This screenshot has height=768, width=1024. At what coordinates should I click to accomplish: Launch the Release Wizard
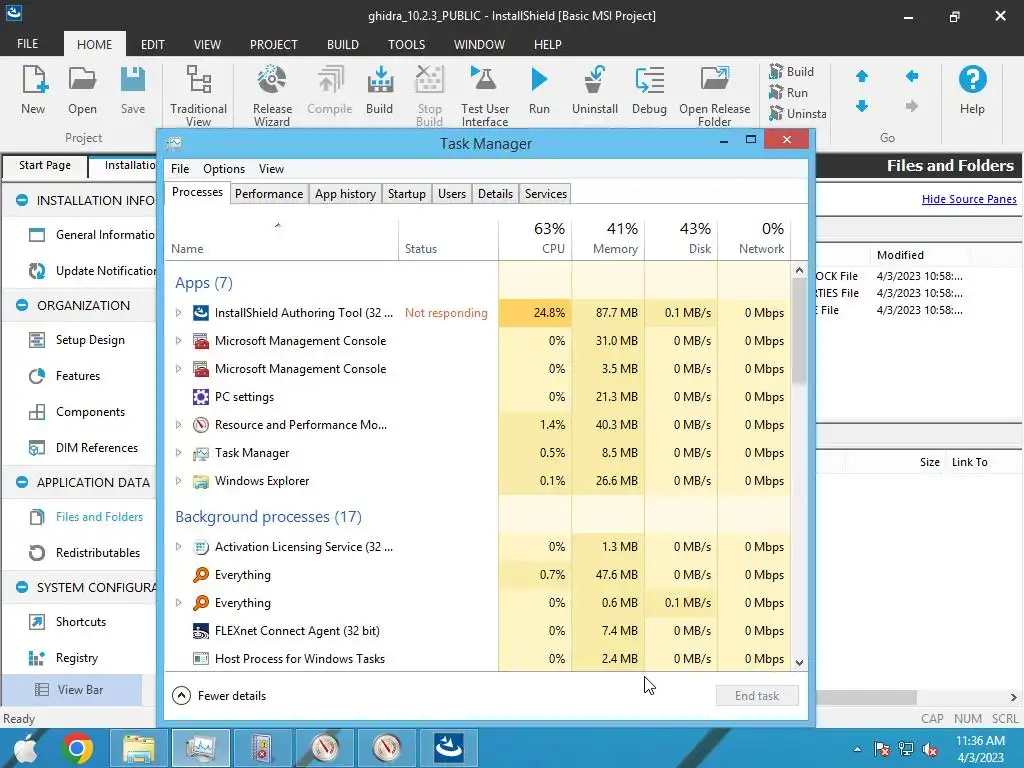pos(272,96)
